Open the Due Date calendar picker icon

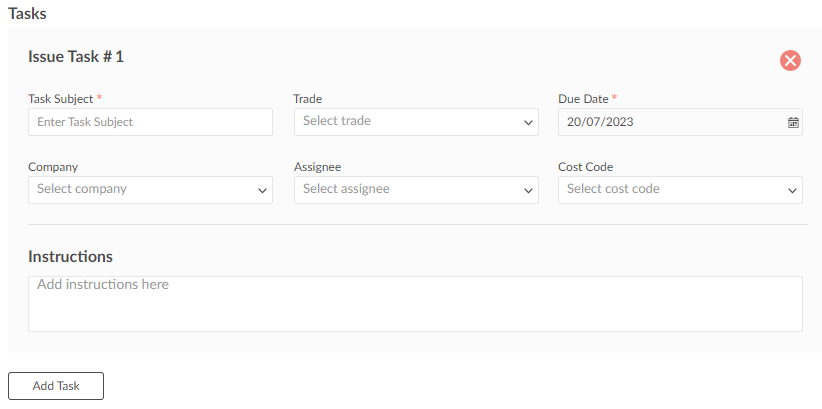click(x=793, y=123)
